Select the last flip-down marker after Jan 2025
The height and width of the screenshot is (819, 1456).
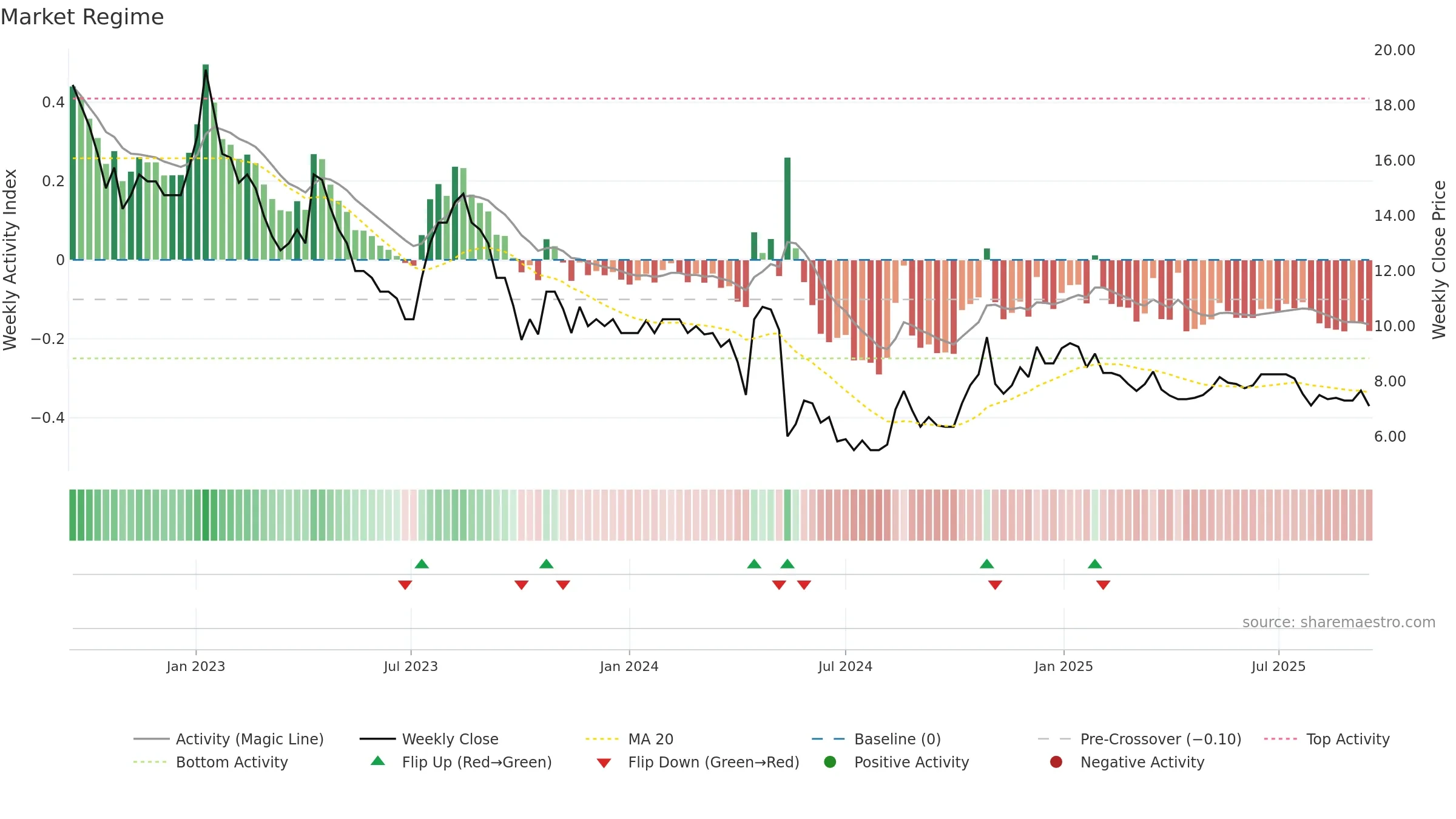point(1104,585)
